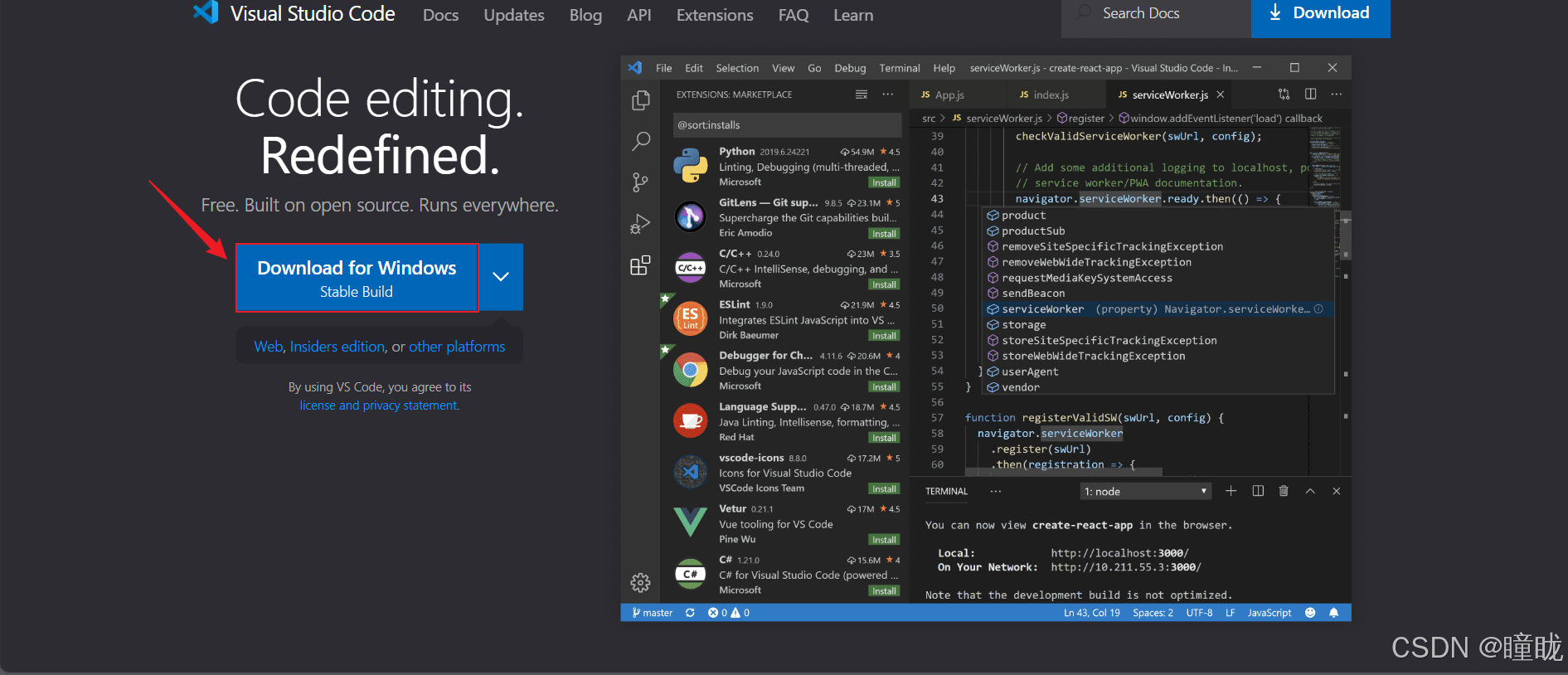Open Run and Debug icon in activity bar
The width and height of the screenshot is (1568, 675).
640,224
